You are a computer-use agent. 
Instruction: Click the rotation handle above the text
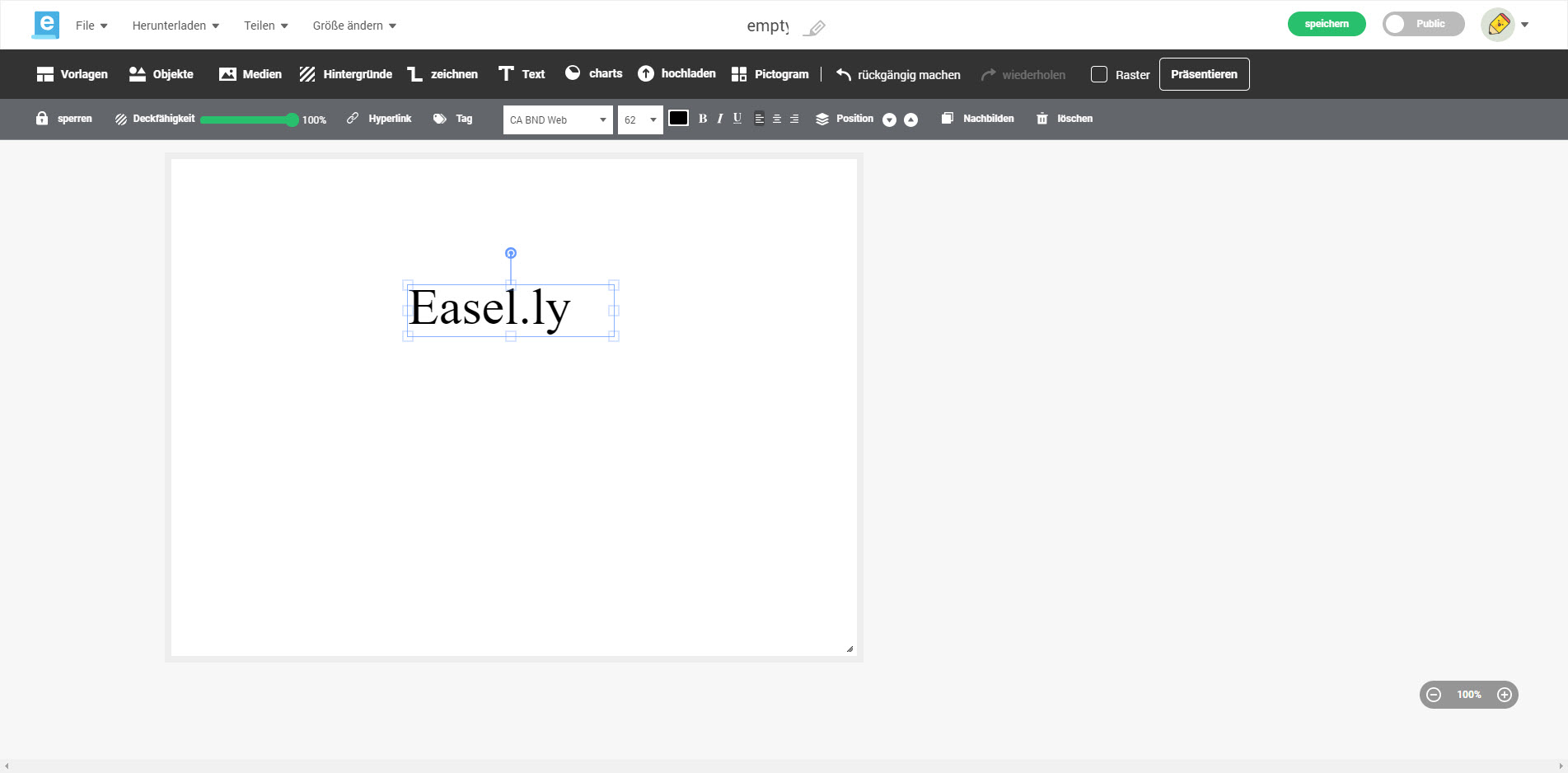tap(511, 253)
